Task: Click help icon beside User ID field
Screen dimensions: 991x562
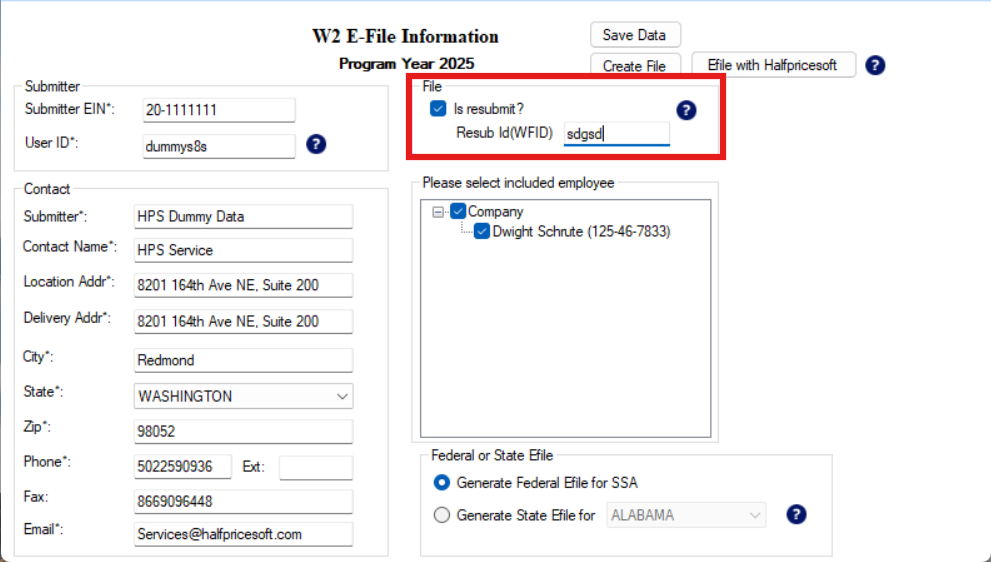Action: click(x=315, y=145)
